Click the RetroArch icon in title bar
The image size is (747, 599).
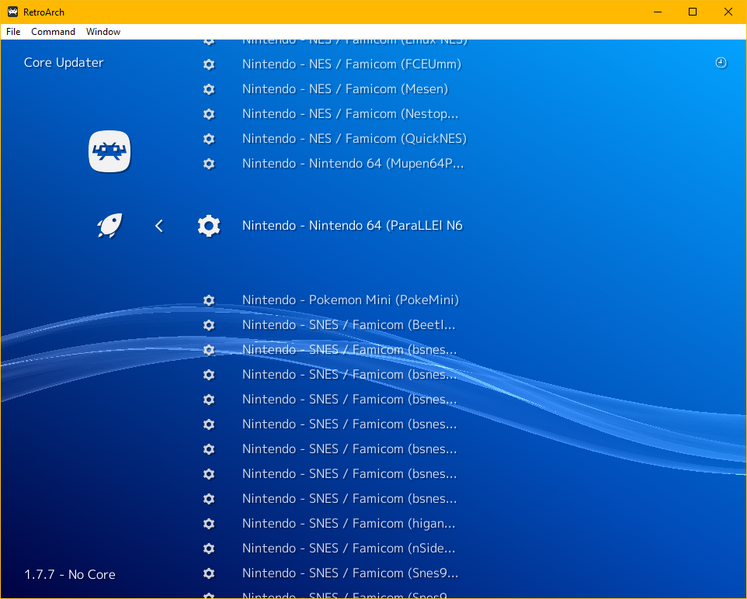12,12
